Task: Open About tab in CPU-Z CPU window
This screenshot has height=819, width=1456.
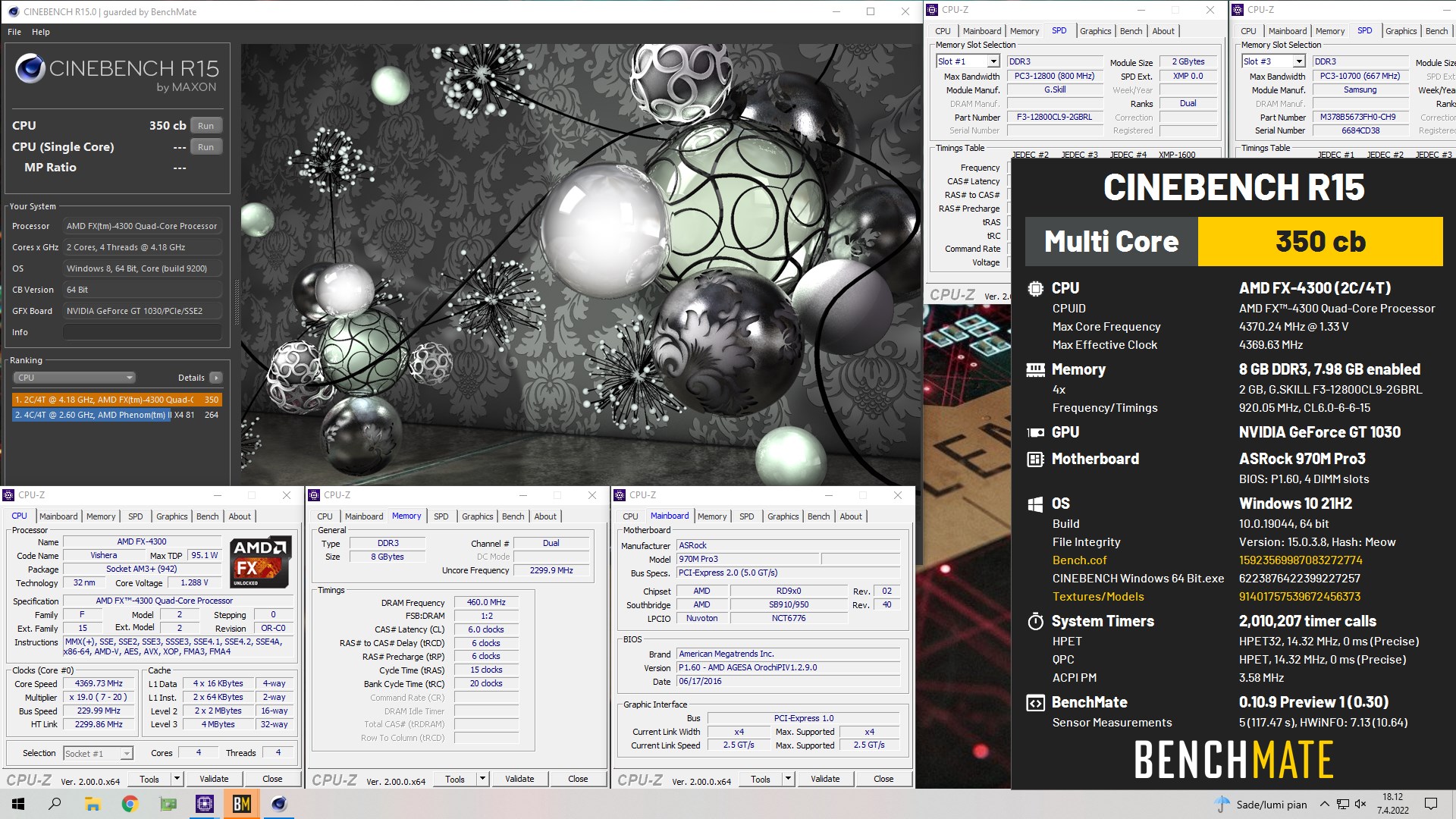Action: pyautogui.click(x=240, y=516)
